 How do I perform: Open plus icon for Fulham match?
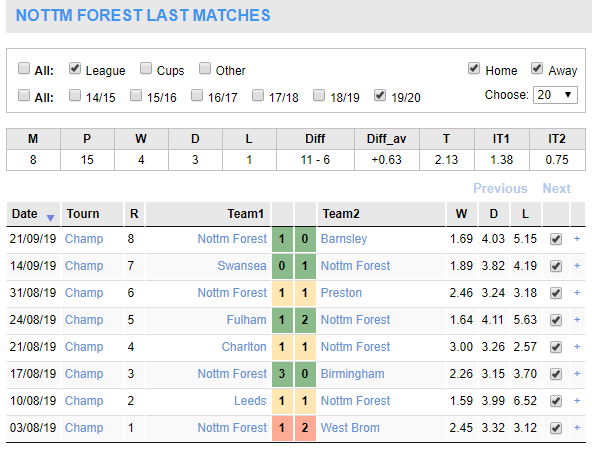[x=577, y=320]
